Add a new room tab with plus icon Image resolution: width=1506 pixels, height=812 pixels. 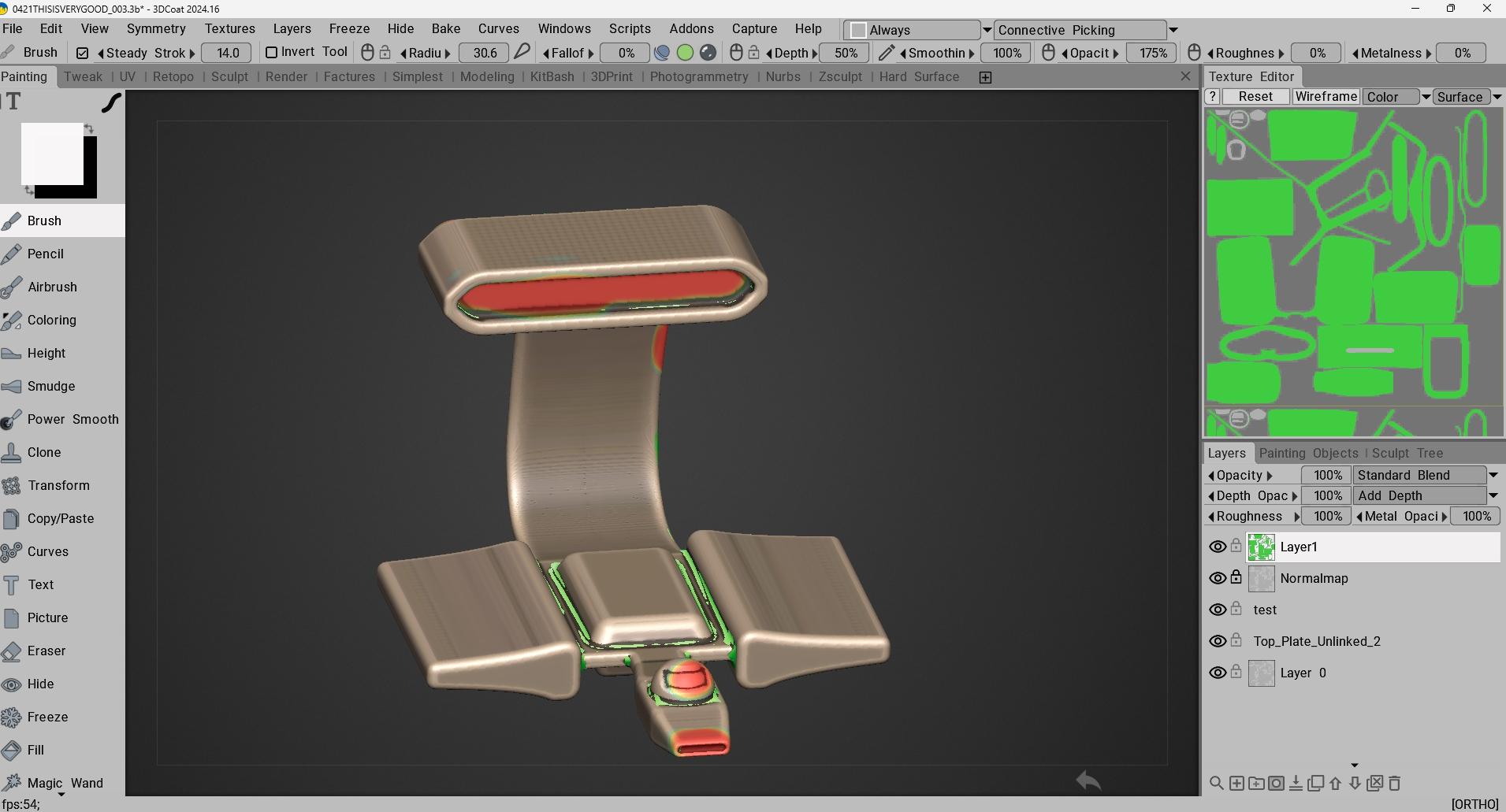pos(985,77)
